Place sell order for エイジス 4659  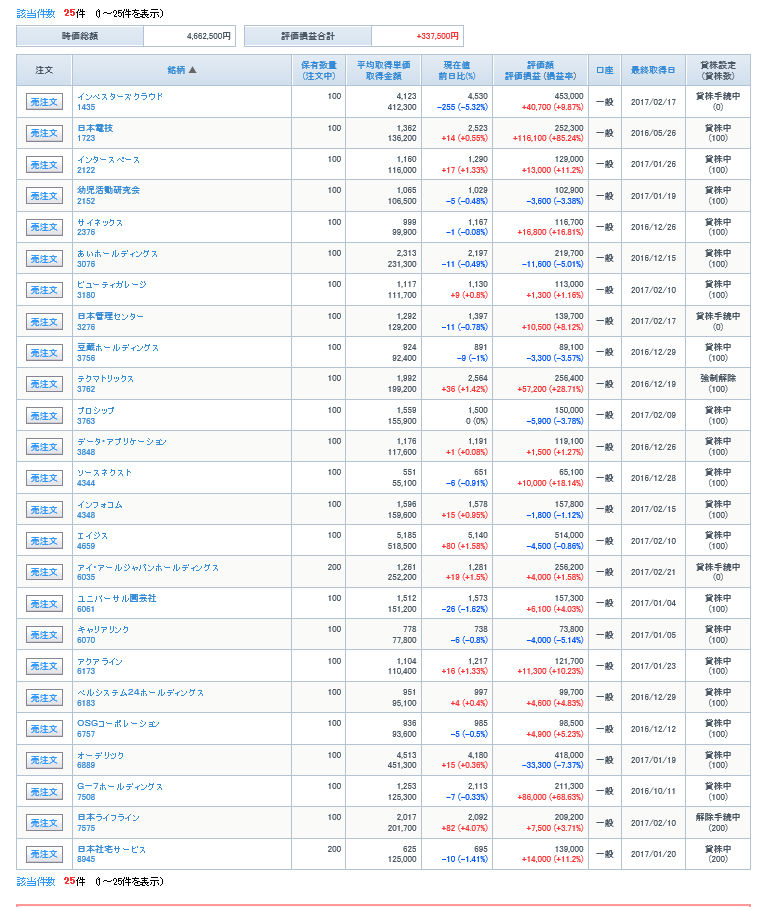coord(45,541)
